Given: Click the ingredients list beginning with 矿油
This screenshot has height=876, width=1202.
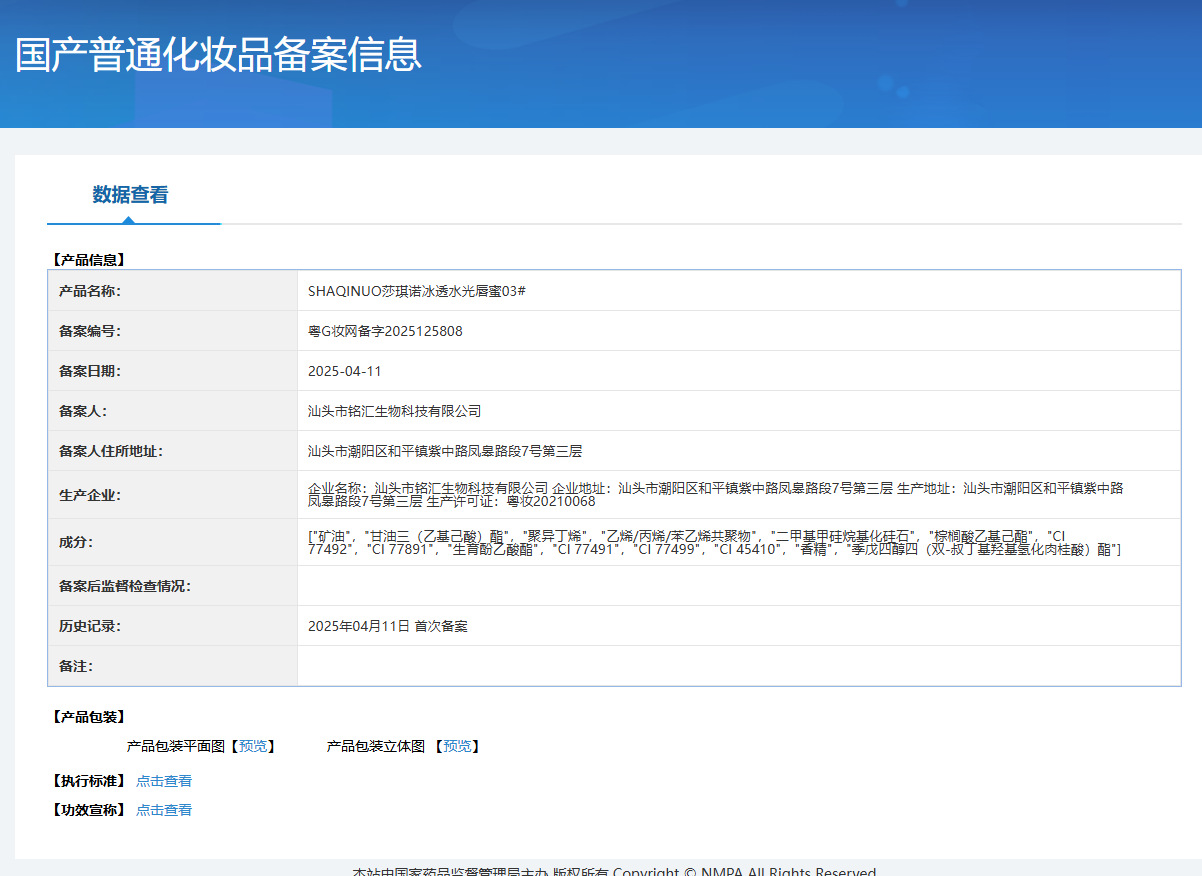Looking at the screenshot, I should [715, 542].
